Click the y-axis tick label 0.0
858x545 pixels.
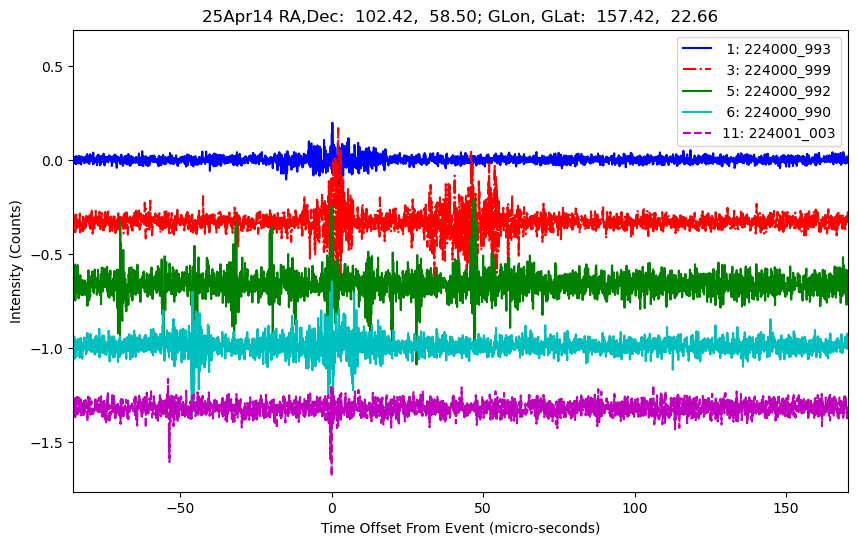53,161
